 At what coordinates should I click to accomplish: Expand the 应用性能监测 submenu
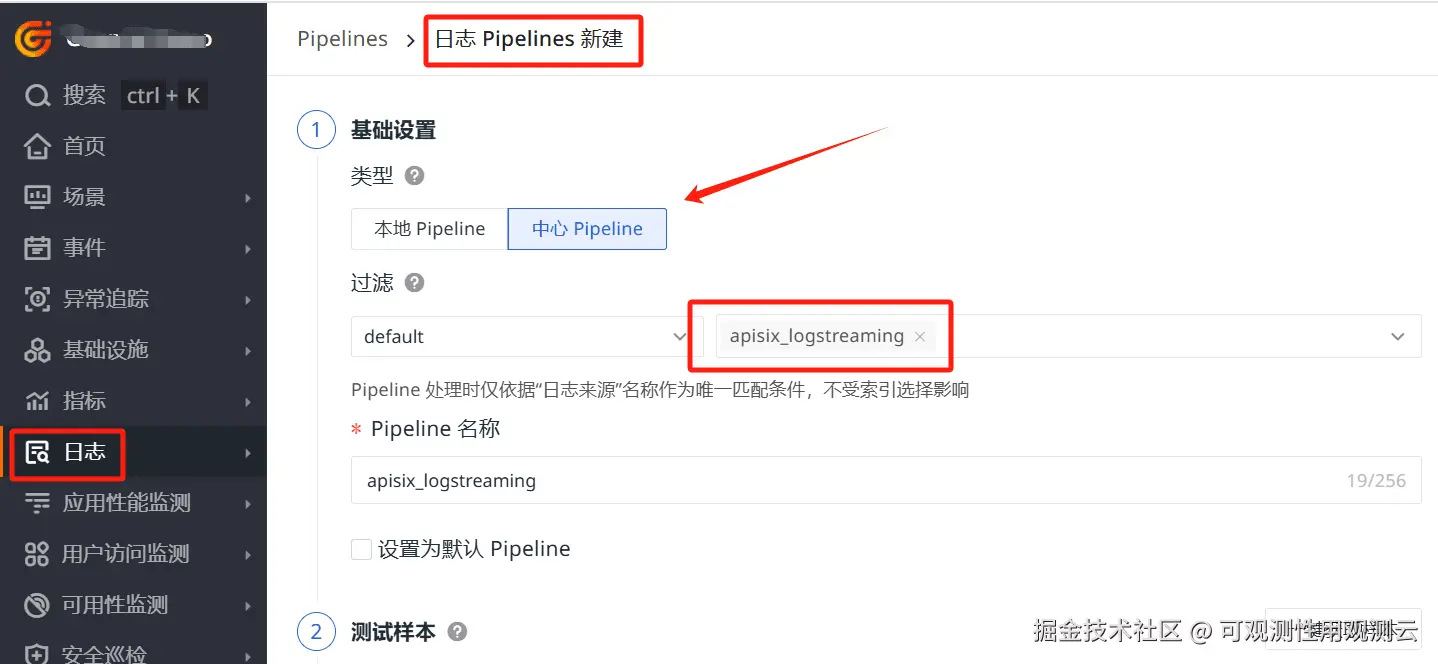247,504
